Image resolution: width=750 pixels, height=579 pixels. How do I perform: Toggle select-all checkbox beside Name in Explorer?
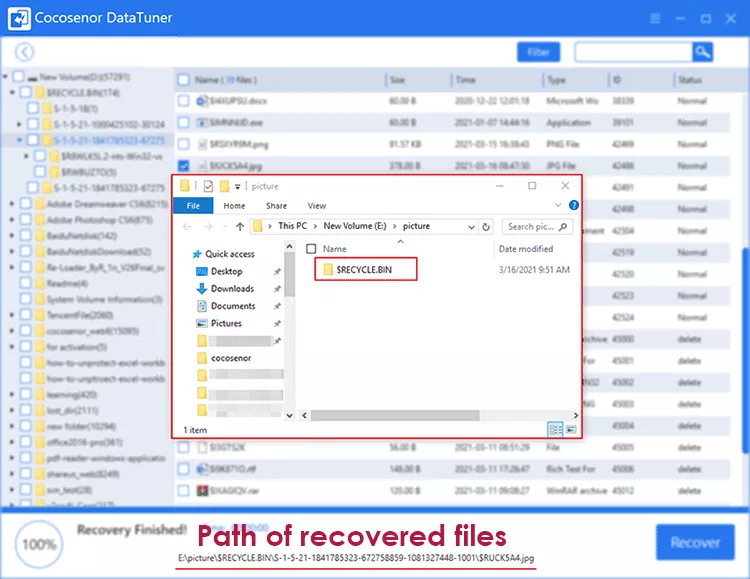311,249
